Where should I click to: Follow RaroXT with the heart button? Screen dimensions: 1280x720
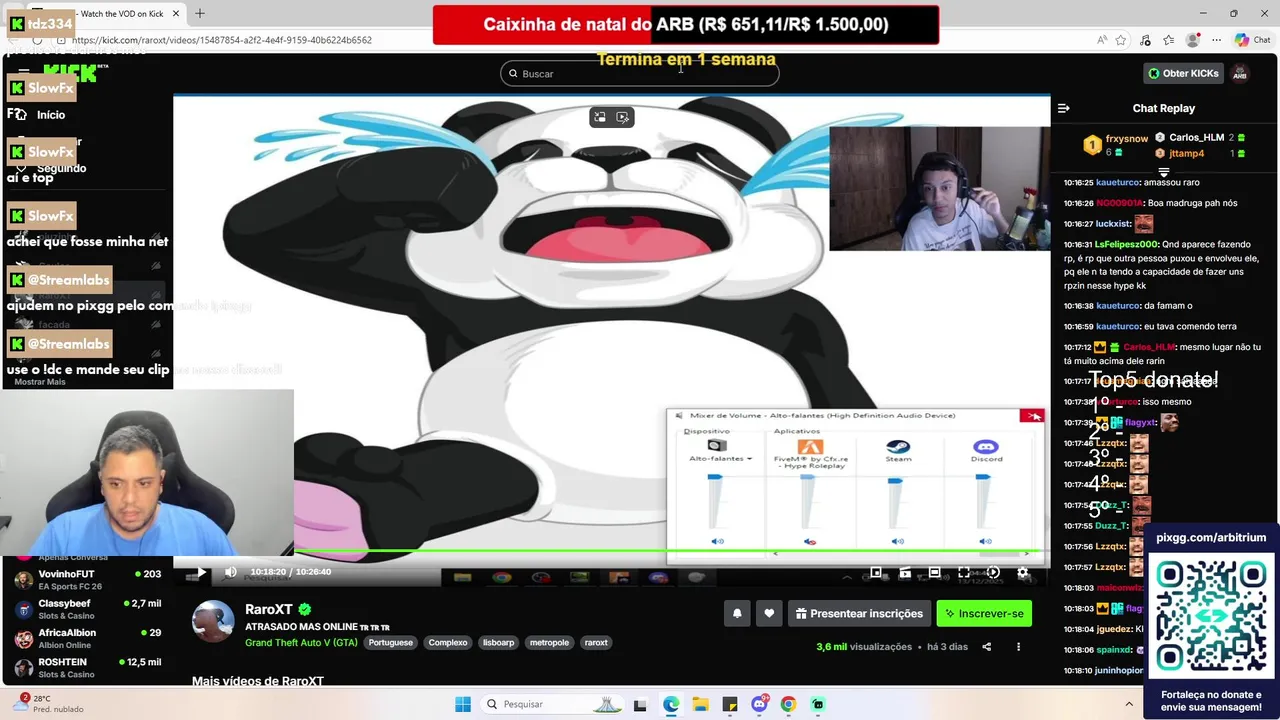(769, 613)
